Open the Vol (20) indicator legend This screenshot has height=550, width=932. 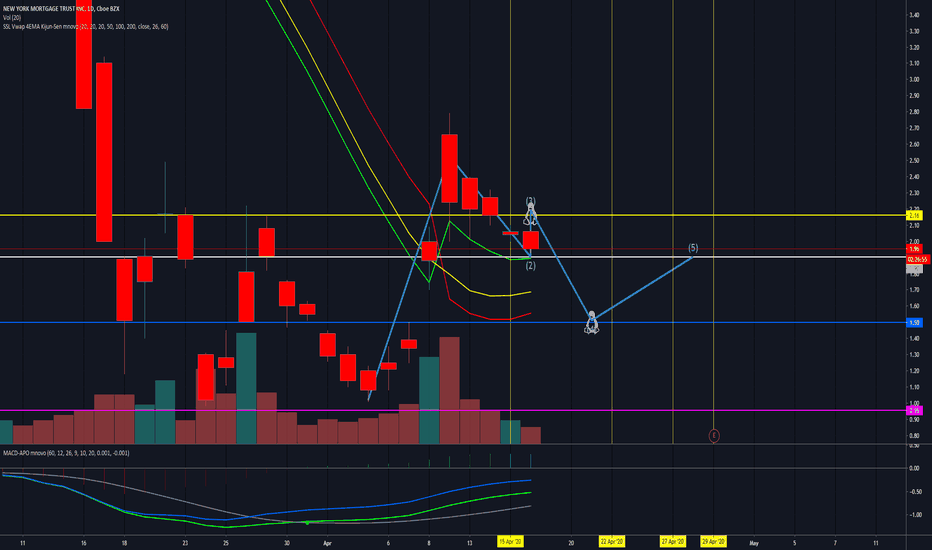(x=12, y=18)
